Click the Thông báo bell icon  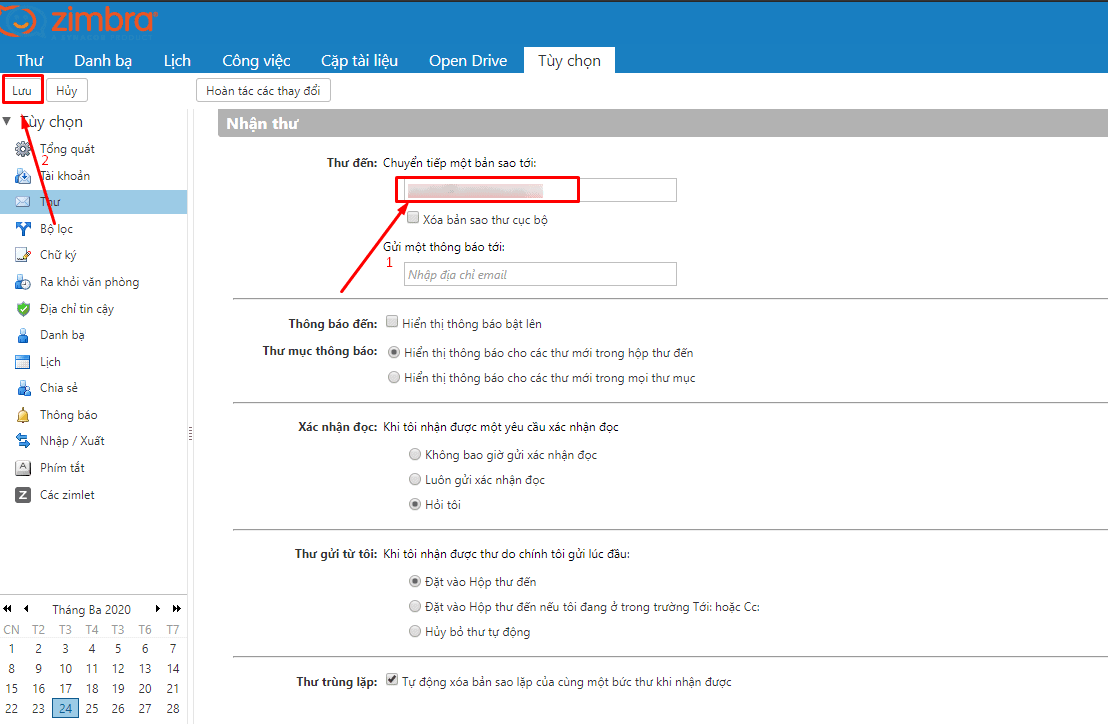23,415
